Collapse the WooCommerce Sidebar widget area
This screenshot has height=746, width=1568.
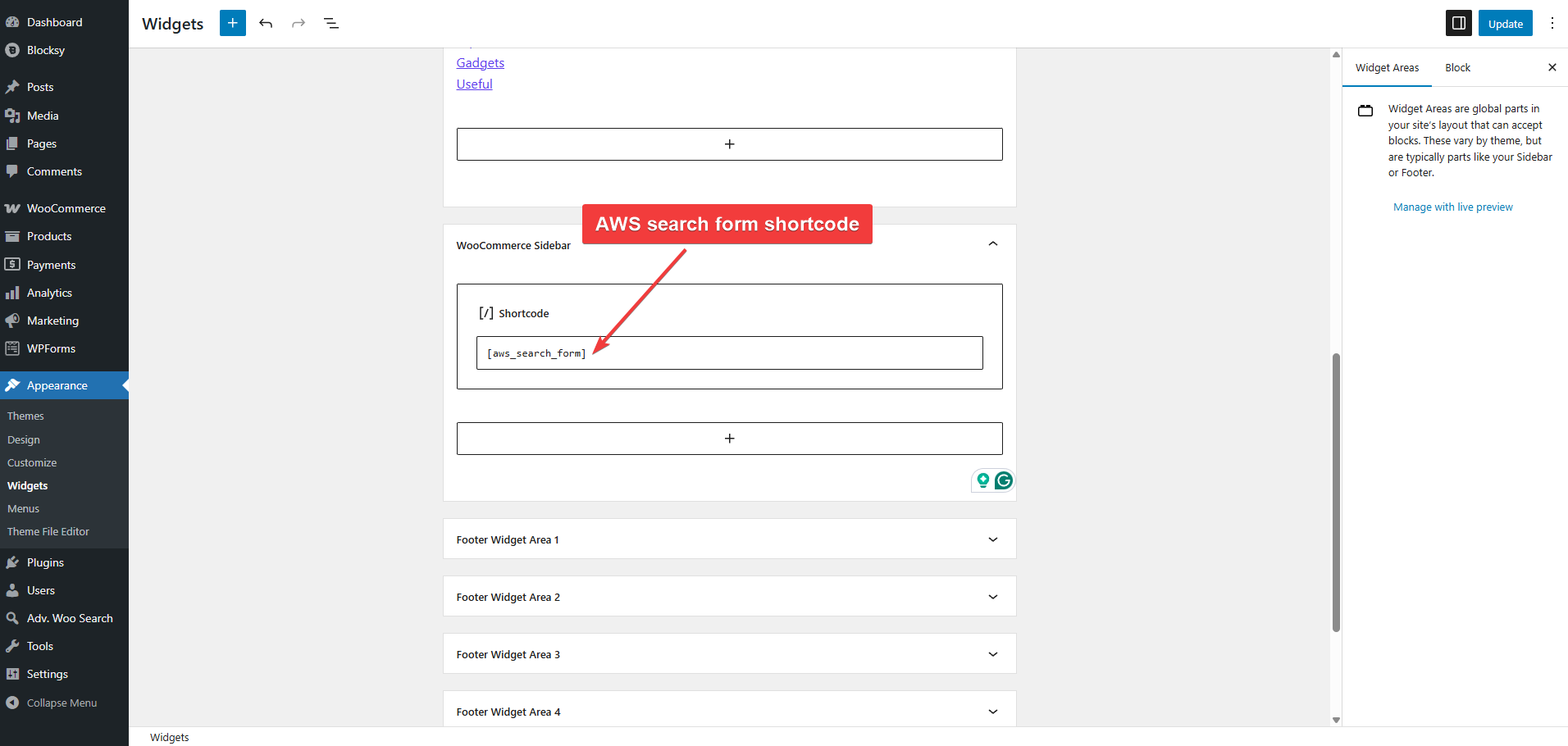(992, 244)
